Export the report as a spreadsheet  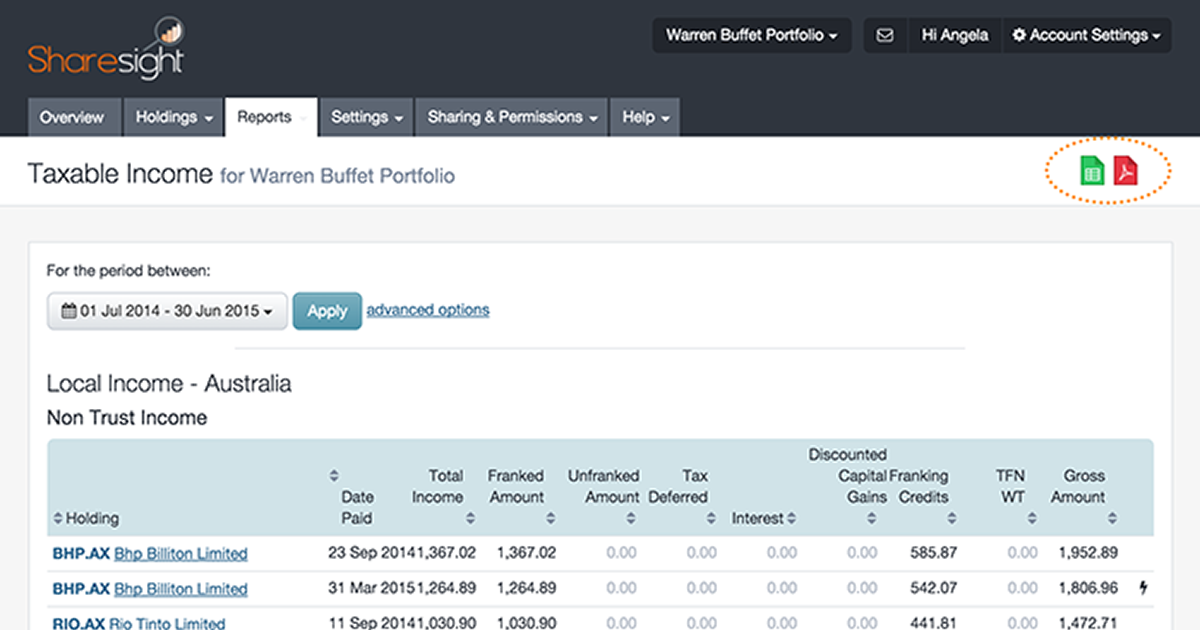tap(1092, 171)
